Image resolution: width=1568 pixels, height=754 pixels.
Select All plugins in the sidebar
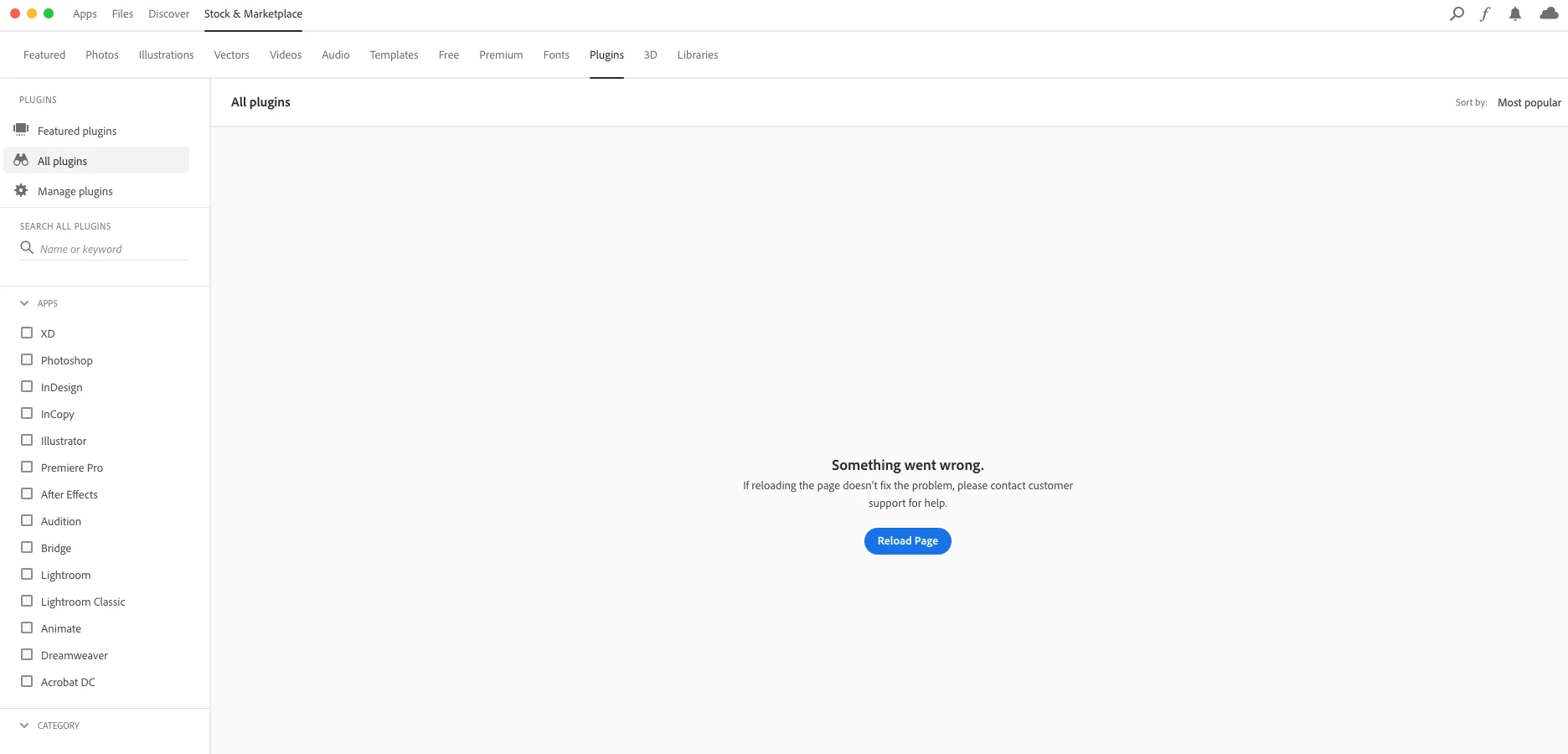click(96, 161)
